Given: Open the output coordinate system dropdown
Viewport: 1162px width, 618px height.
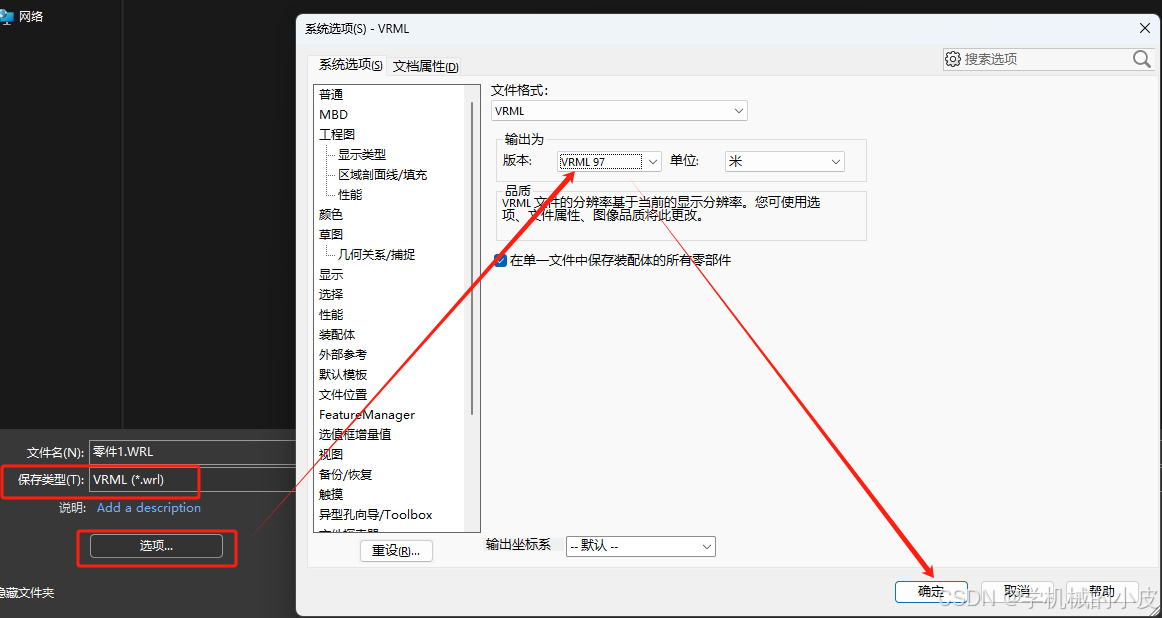Looking at the screenshot, I should (x=640, y=546).
